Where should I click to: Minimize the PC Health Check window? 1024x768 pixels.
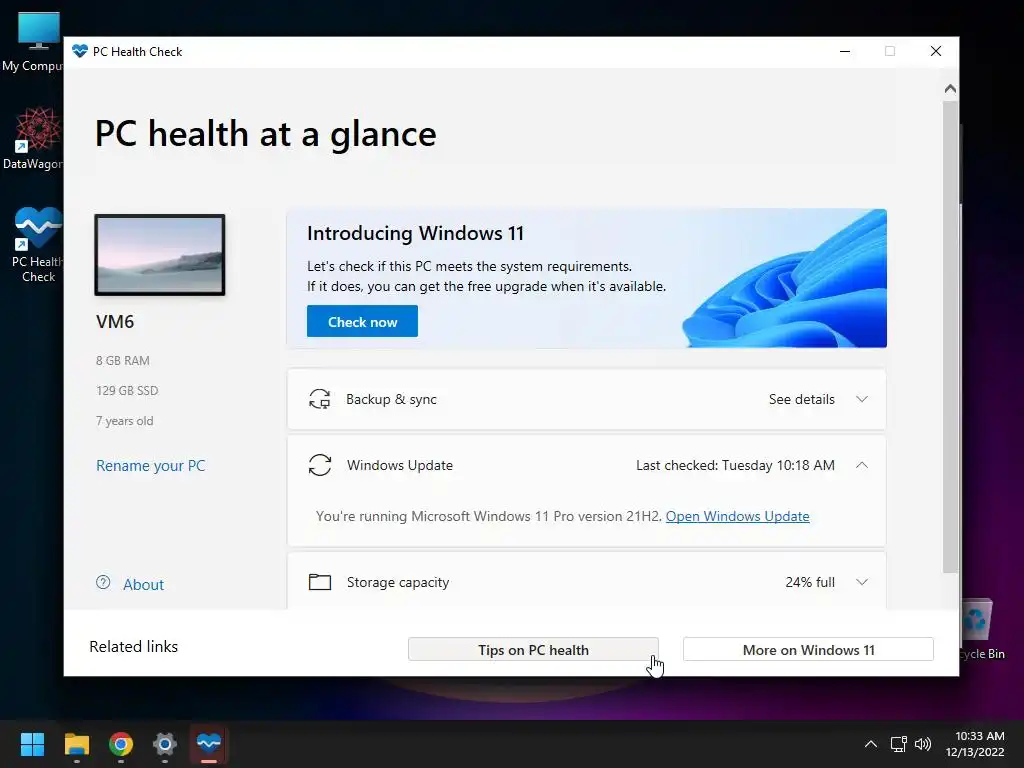[845, 51]
